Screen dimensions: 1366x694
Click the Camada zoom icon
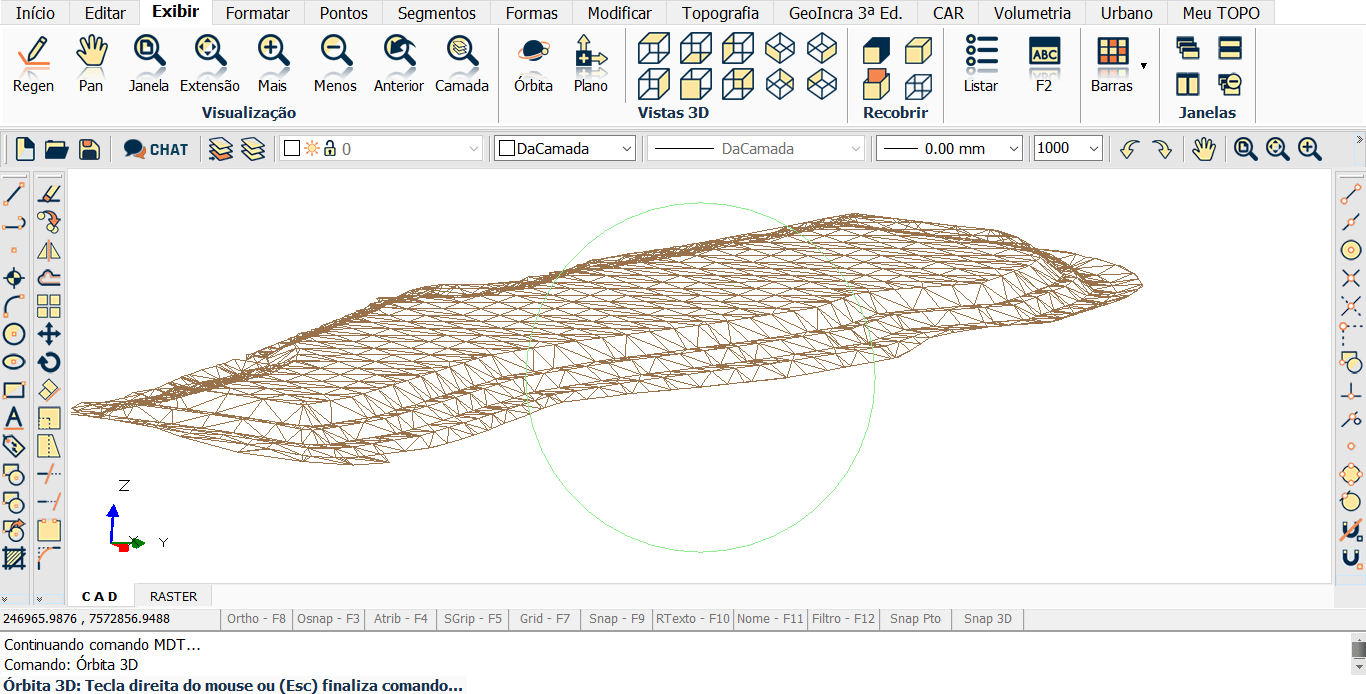(x=462, y=52)
